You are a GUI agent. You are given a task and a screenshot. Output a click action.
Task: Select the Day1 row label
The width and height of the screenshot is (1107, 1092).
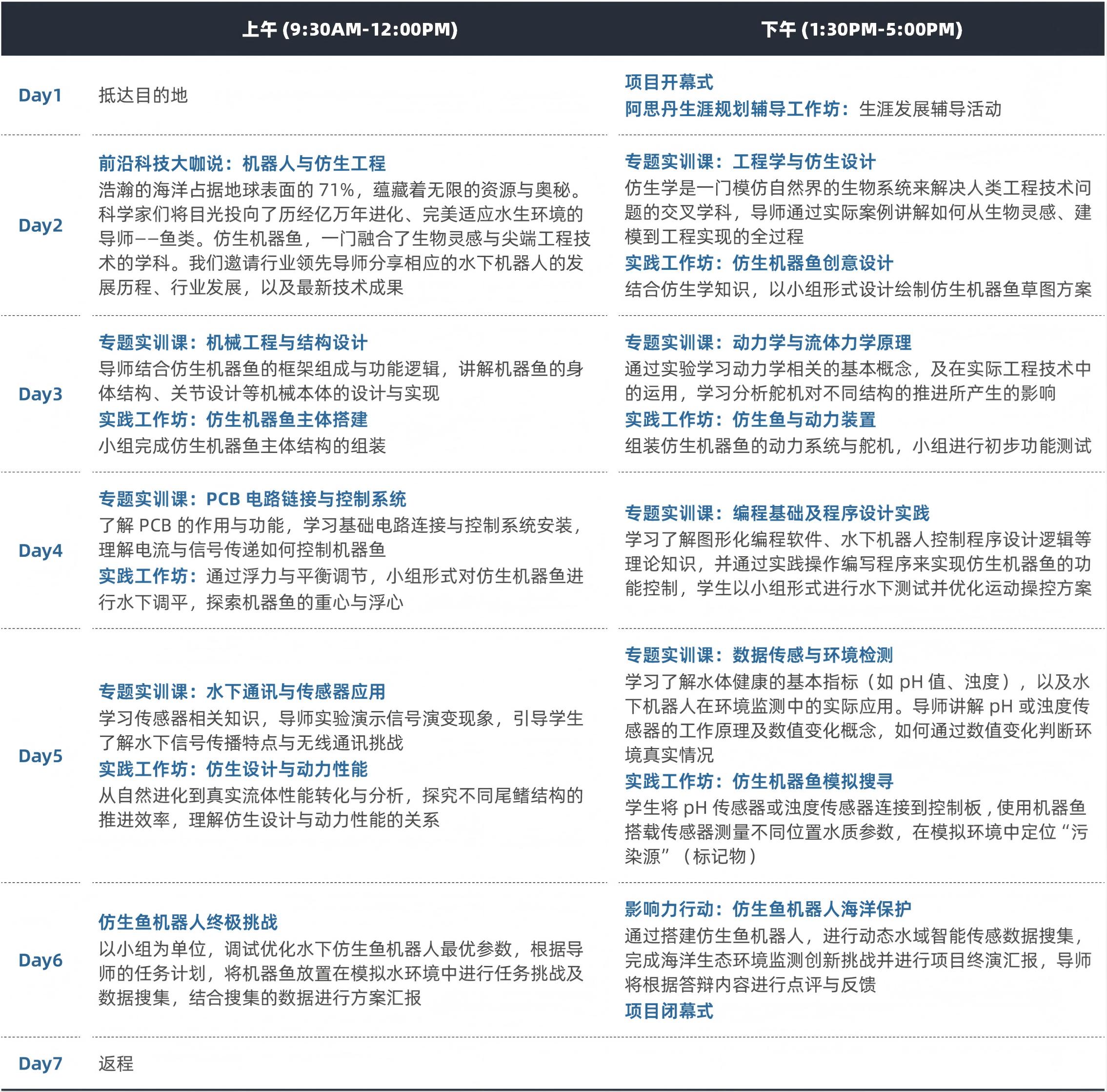pyautogui.click(x=40, y=96)
